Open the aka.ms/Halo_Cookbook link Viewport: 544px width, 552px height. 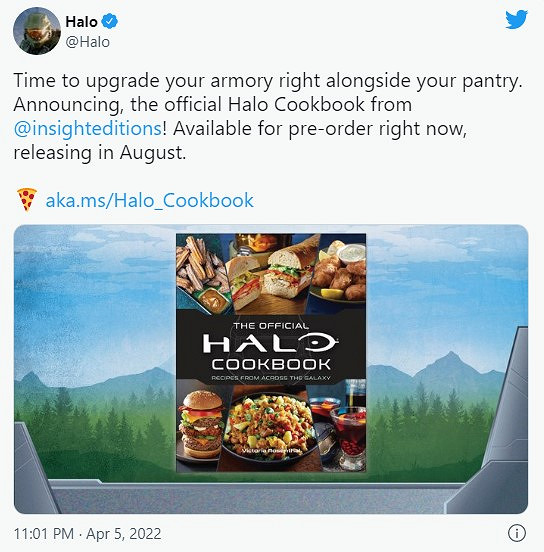pos(150,200)
